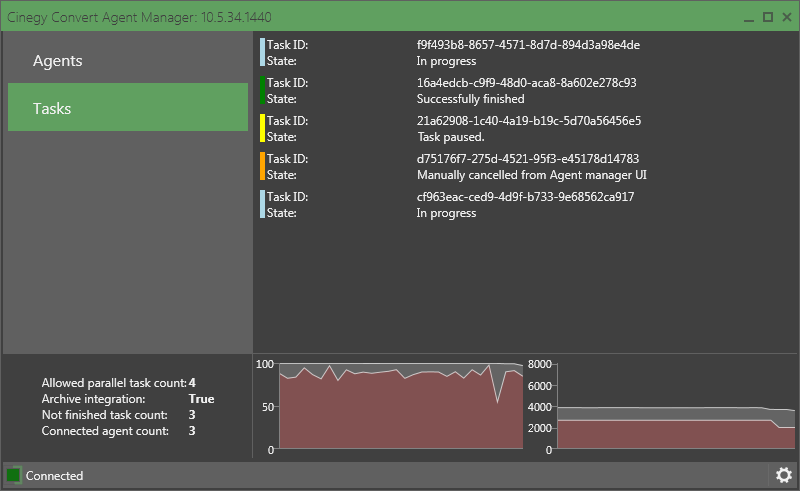
Task: Click yellow status bar of task 21a62908
Action: [262, 128]
